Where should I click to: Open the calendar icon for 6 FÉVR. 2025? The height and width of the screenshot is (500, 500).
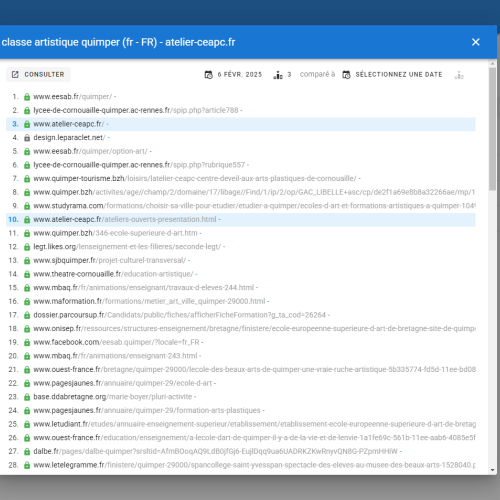(x=209, y=75)
